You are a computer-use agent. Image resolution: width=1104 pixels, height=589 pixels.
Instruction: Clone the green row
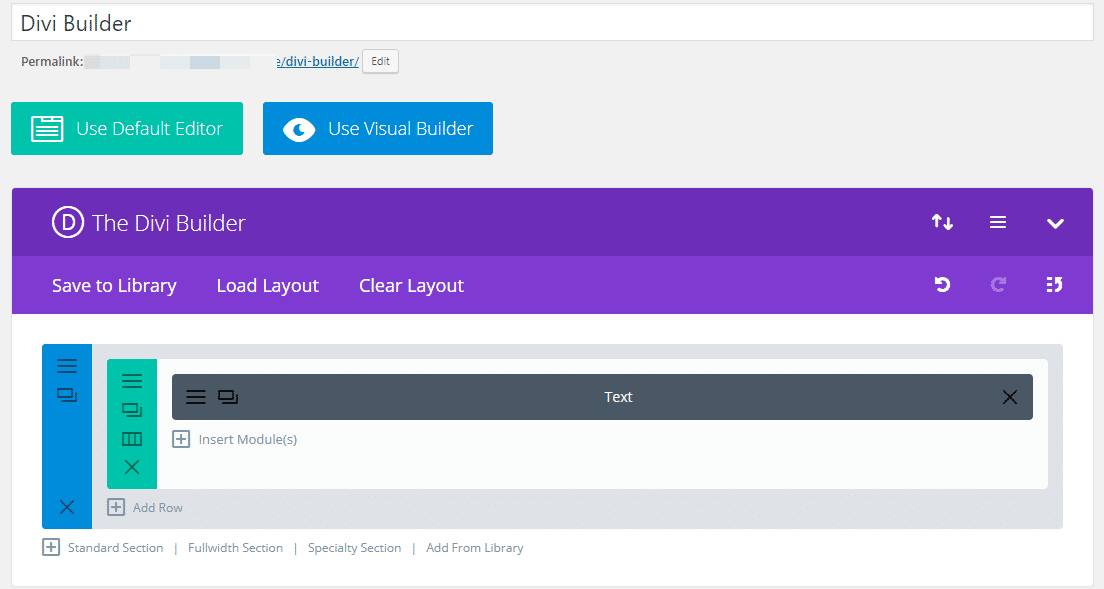(132, 410)
